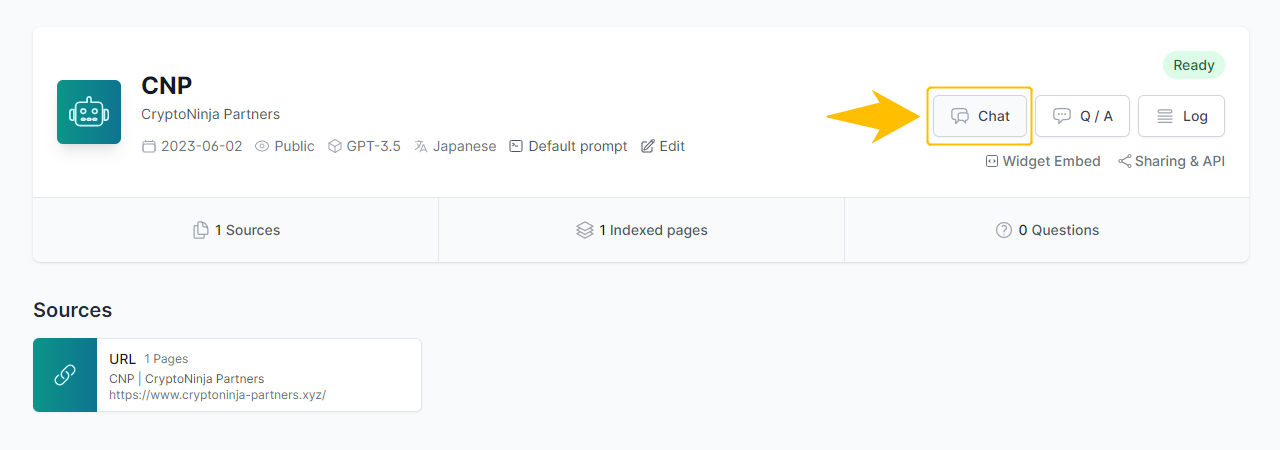Image resolution: width=1280 pixels, height=450 pixels.
Task: Open the cryptoninja-partners.xyz URL
Action: click(217, 395)
